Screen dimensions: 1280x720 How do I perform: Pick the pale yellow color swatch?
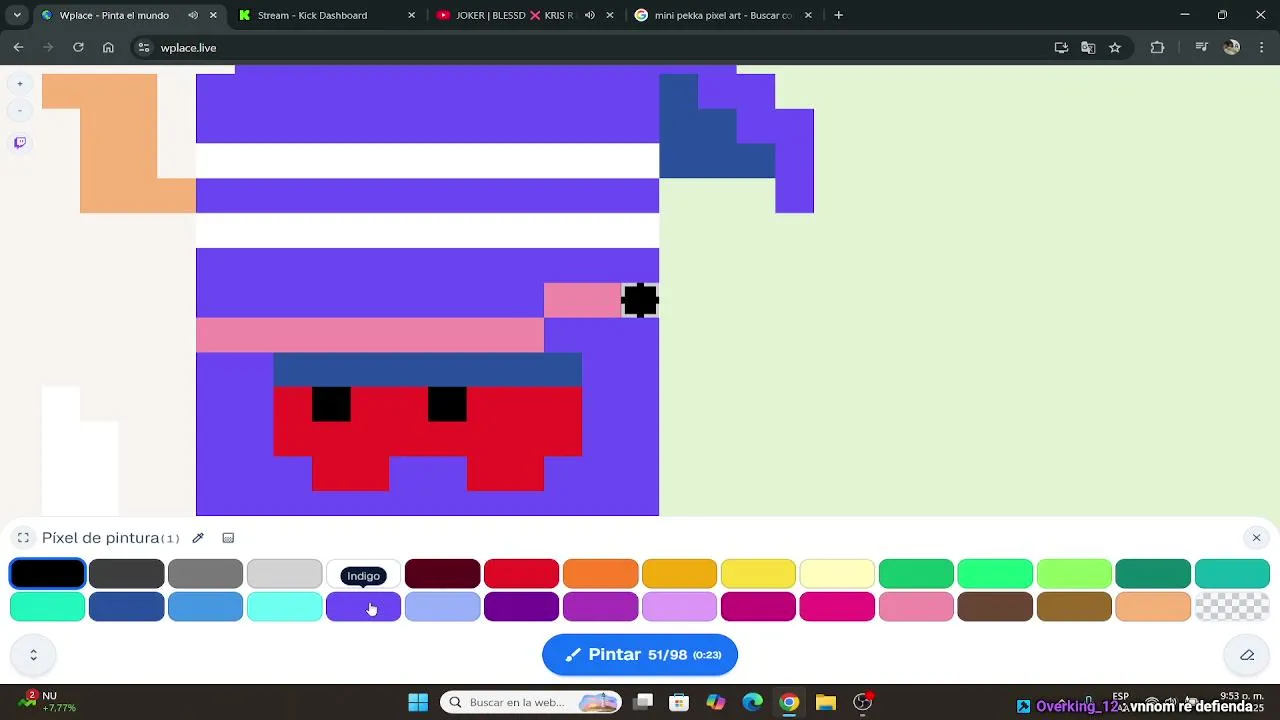(837, 574)
